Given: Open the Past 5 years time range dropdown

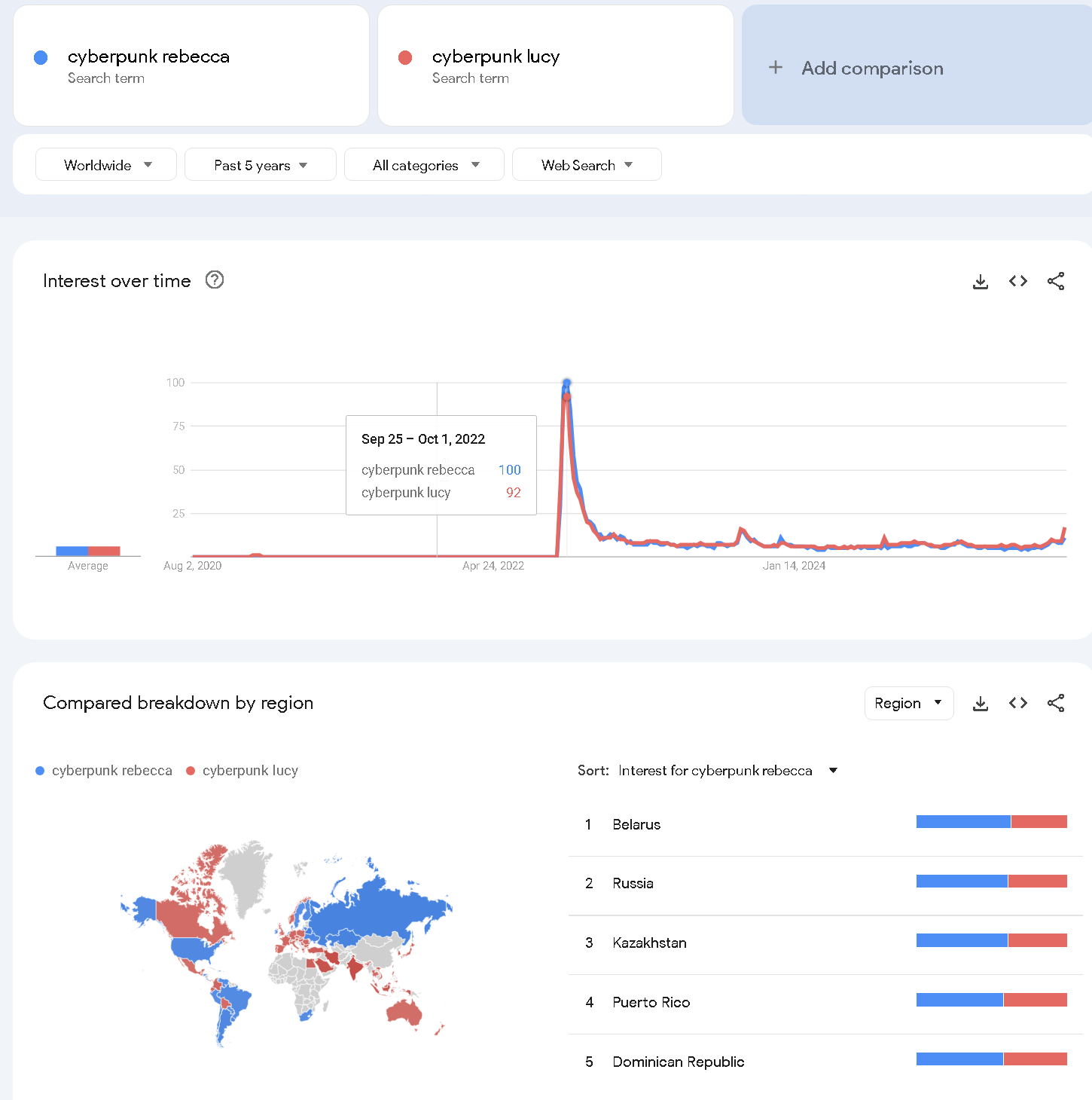Looking at the screenshot, I should tap(261, 164).
